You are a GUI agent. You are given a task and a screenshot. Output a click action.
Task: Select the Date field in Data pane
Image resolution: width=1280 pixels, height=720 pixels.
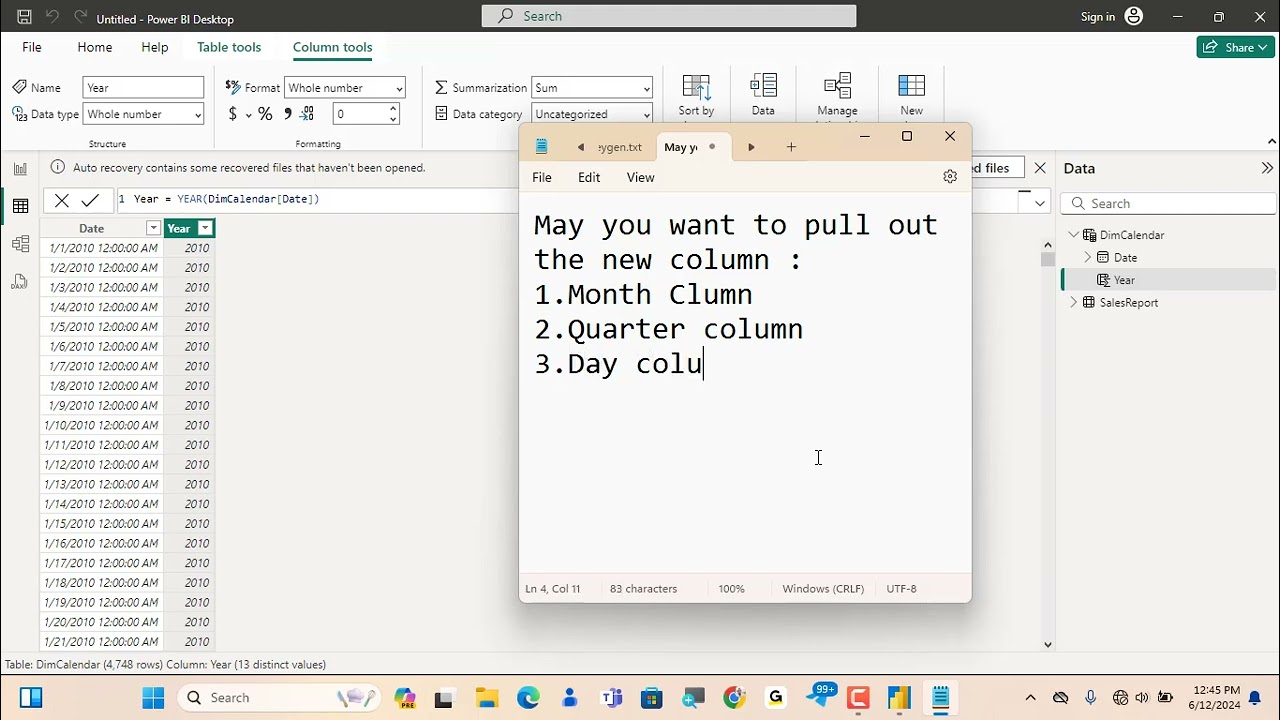click(1125, 257)
